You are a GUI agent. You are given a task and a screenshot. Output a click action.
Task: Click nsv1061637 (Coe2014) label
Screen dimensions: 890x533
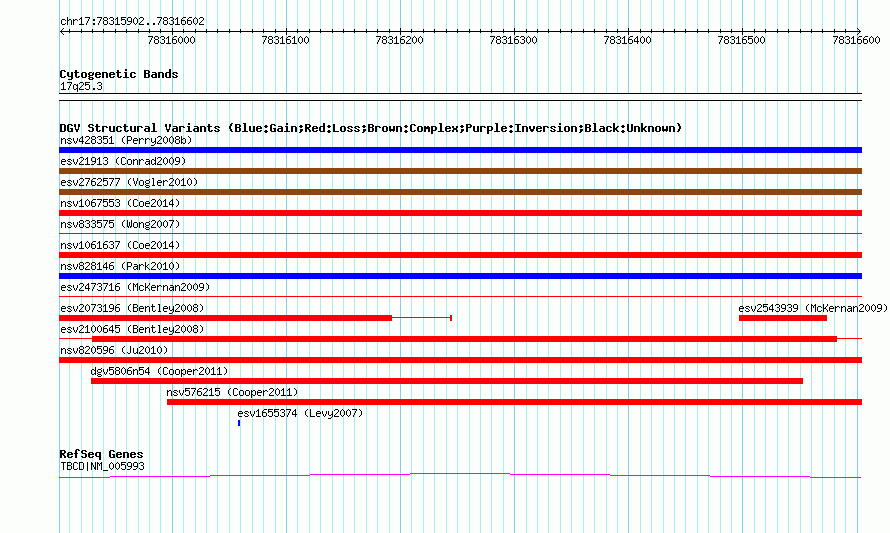click(x=120, y=245)
